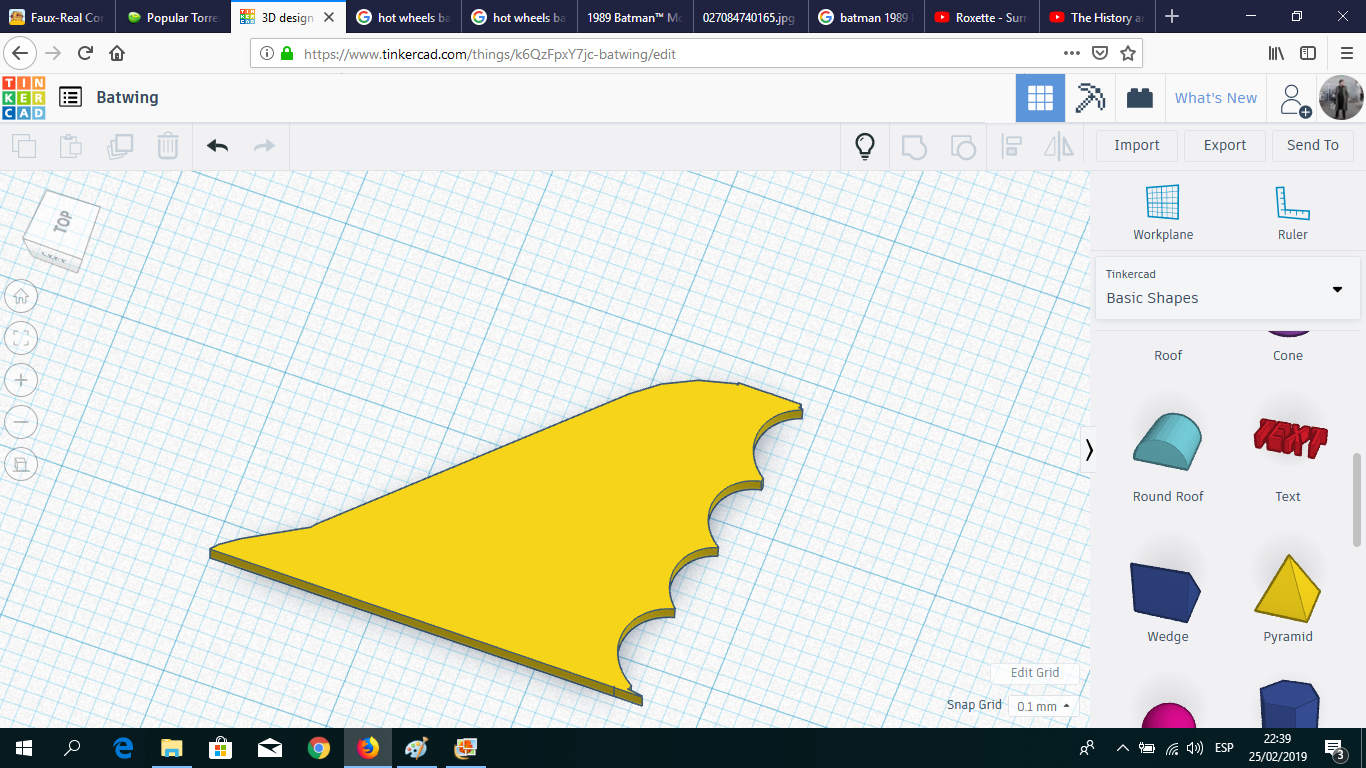This screenshot has width=1366, height=768.
Task: Undo the last action
Action: coord(217,146)
